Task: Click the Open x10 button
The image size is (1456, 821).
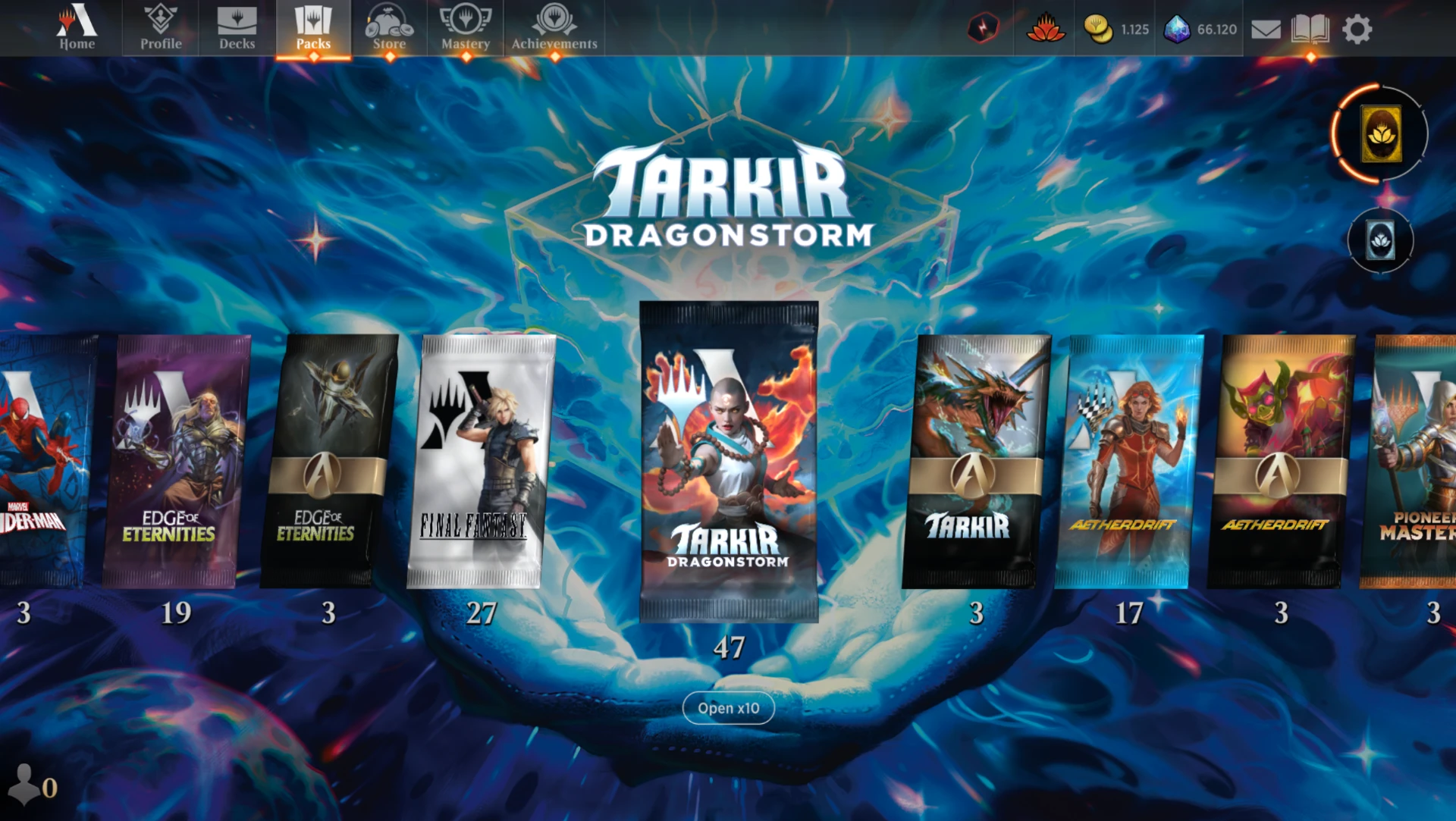Action: 728,708
